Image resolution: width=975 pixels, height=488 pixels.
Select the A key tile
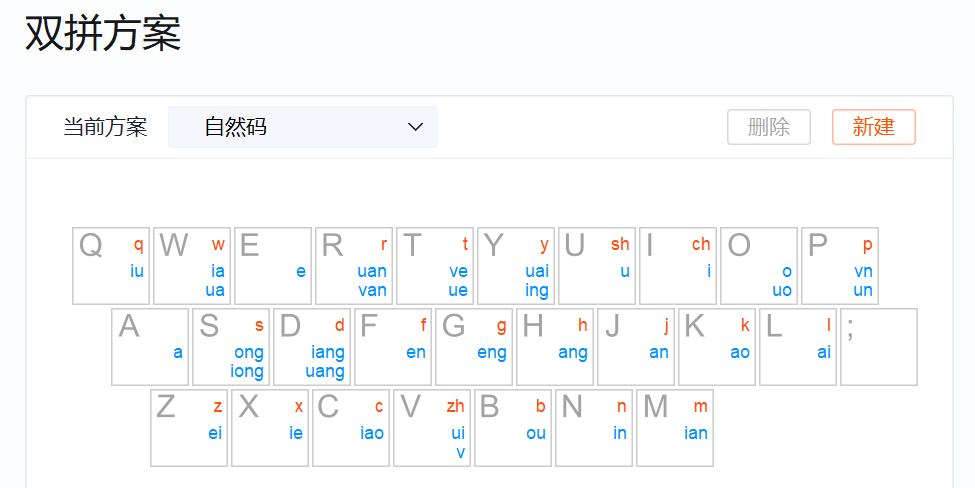[150, 347]
